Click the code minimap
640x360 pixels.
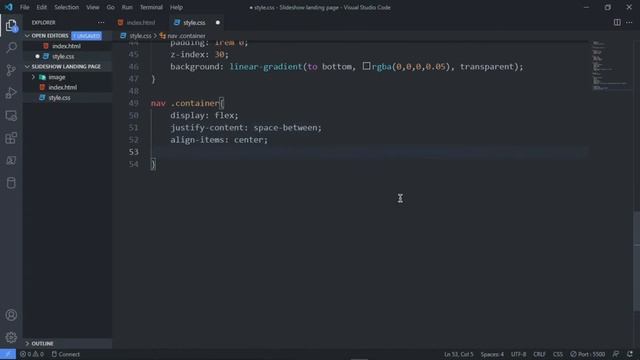pos(610,65)
